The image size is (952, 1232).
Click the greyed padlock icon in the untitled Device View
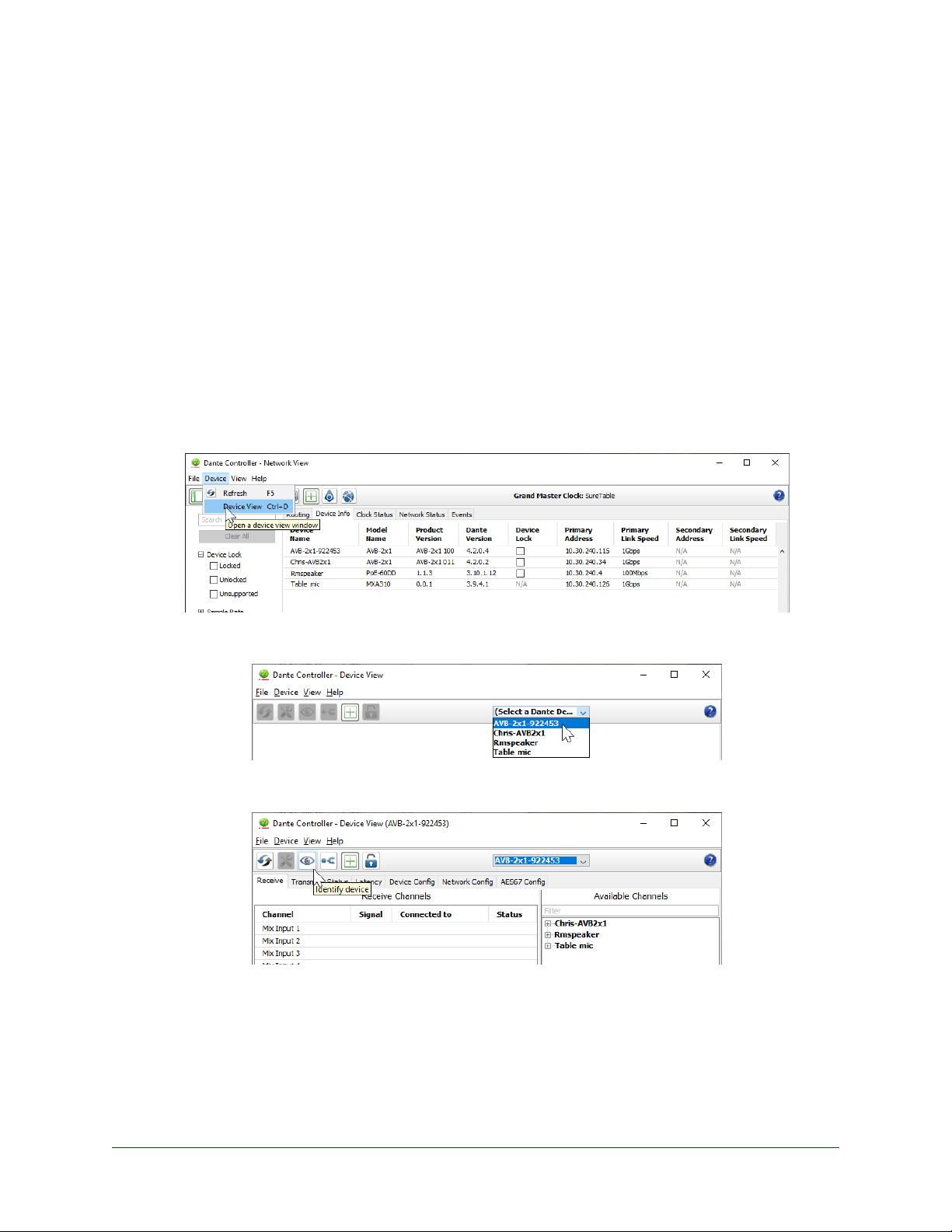(x=371, y=712)
